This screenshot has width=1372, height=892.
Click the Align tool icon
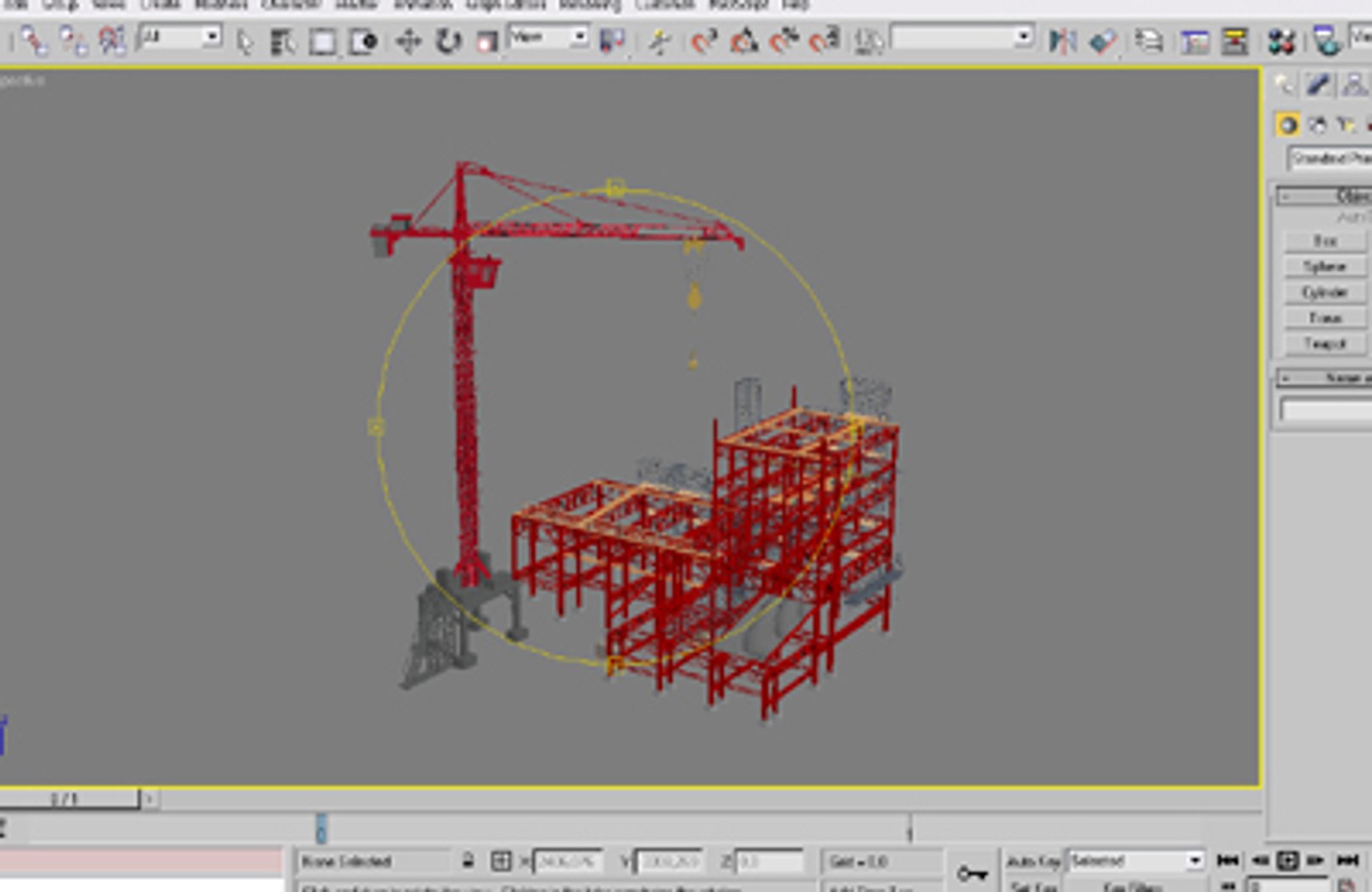pyautogui.click(x=1103, y=41)
